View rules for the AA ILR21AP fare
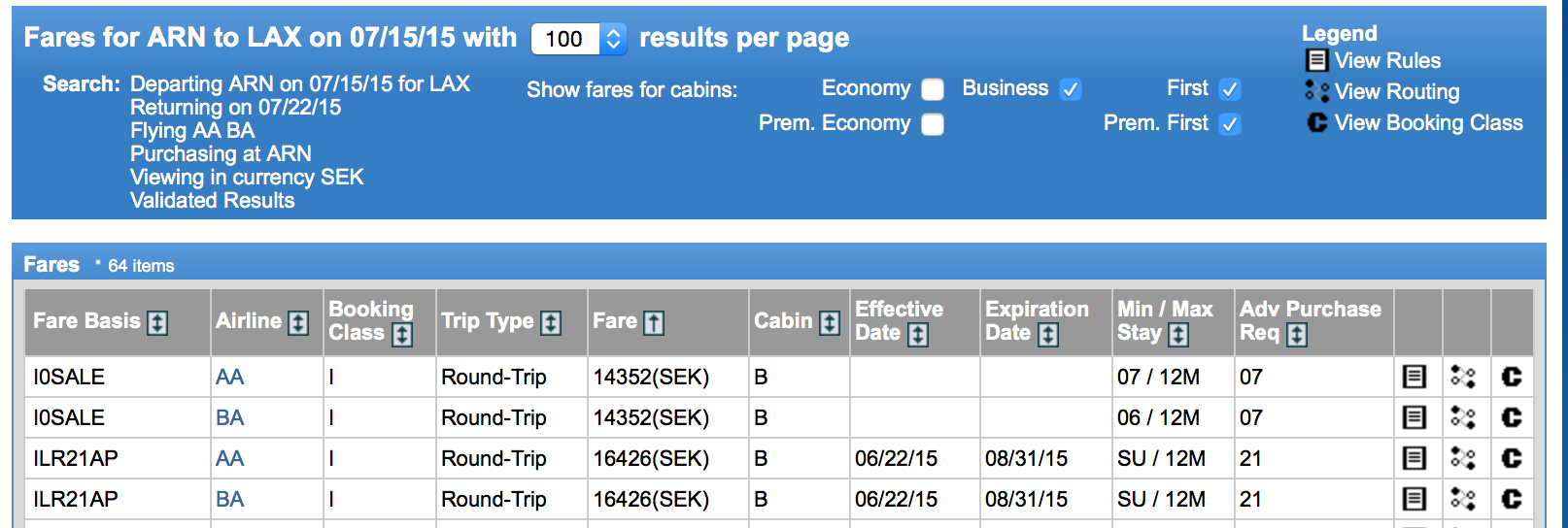 click(x=1415, y=458)
